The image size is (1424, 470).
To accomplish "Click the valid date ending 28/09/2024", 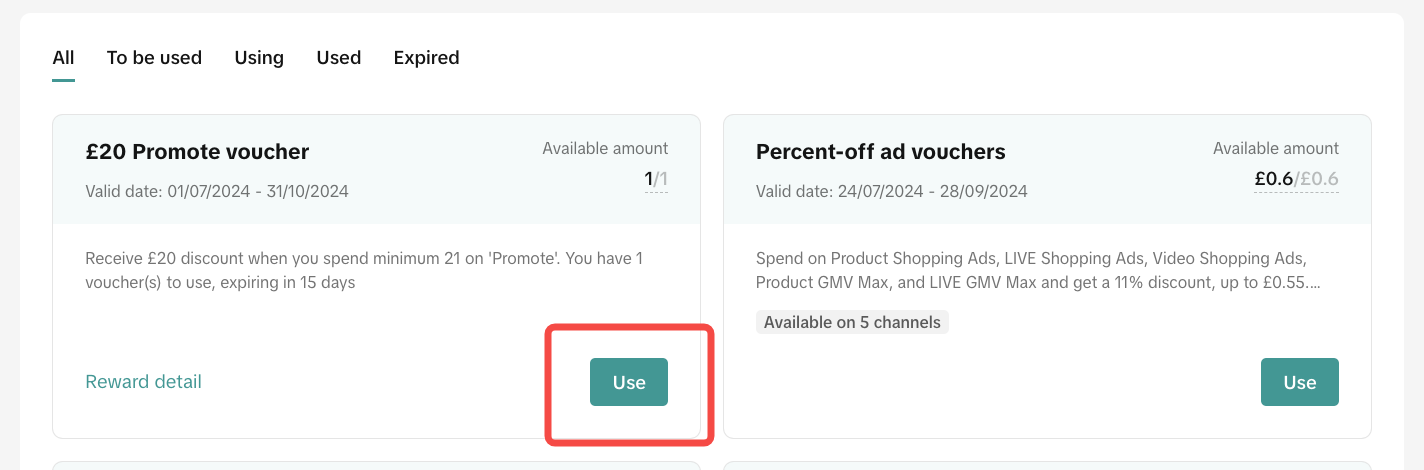I will click(x=891, y=191).
